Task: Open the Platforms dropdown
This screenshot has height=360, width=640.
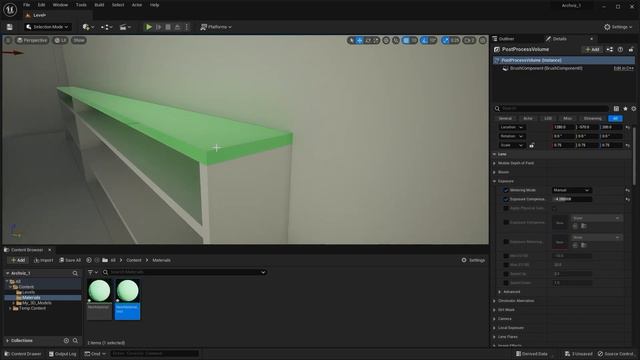Action: point(216,27)
